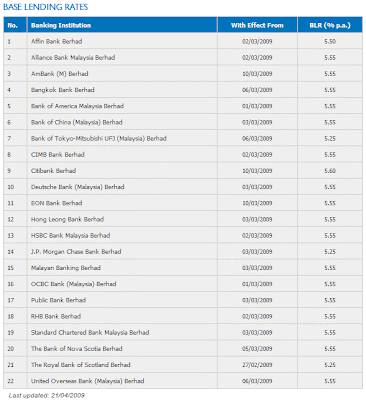Select Bank of China (Malaysia) Berhad
The height and width of the screenshot is (400, 366).
tap(77, 122)
